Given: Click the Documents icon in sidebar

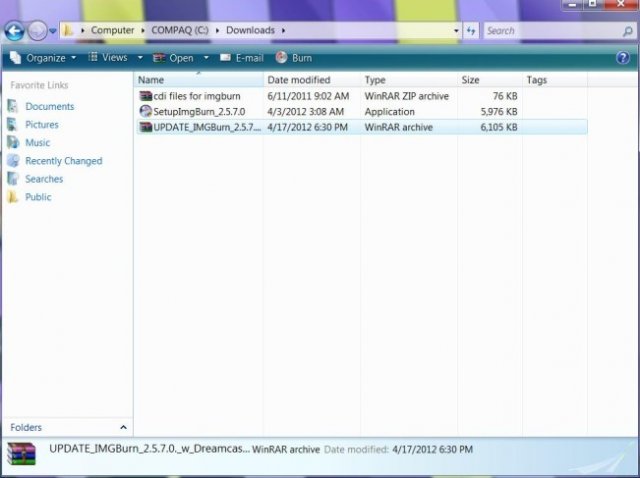Looking at the screenshot, I should [x=13, y=107].
